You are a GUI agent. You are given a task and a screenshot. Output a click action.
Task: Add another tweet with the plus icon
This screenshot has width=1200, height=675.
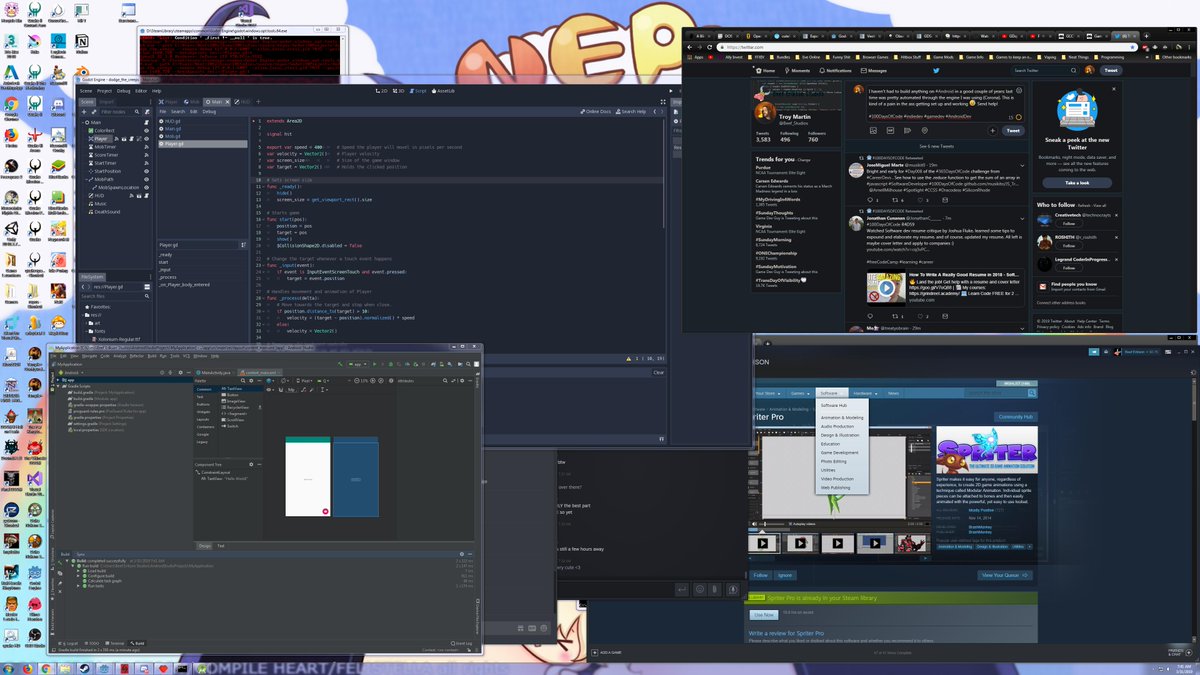click(993, 130)
